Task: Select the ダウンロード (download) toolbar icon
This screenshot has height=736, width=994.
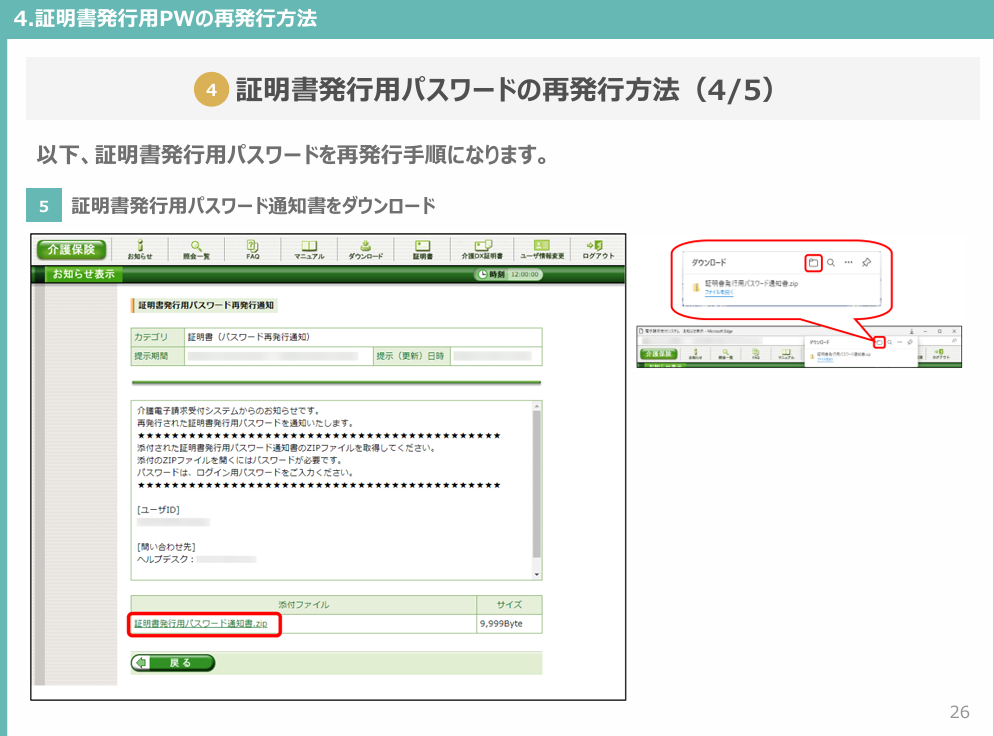Action: click(x=366, y=248)
